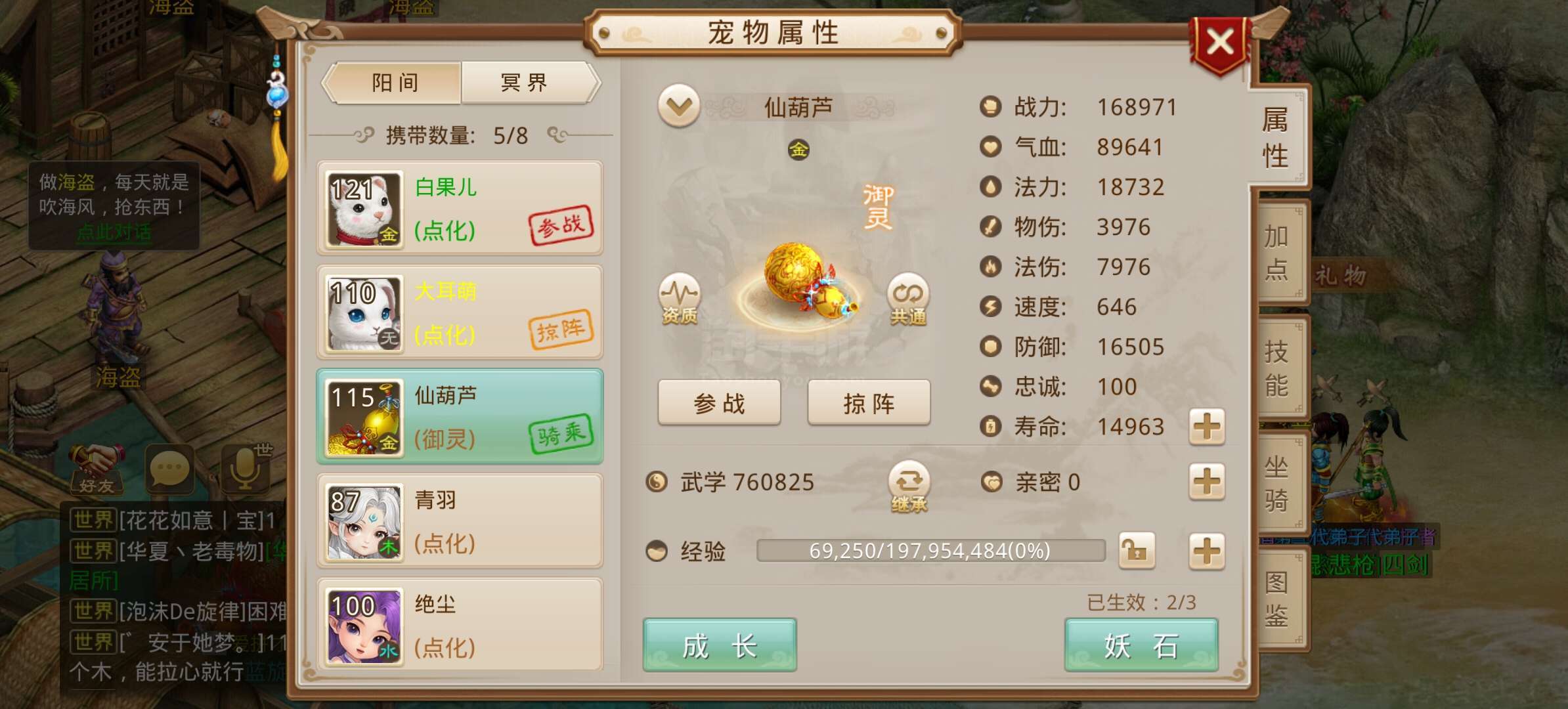
Task: Open the chat bubble icon
Action: (169, 469)
